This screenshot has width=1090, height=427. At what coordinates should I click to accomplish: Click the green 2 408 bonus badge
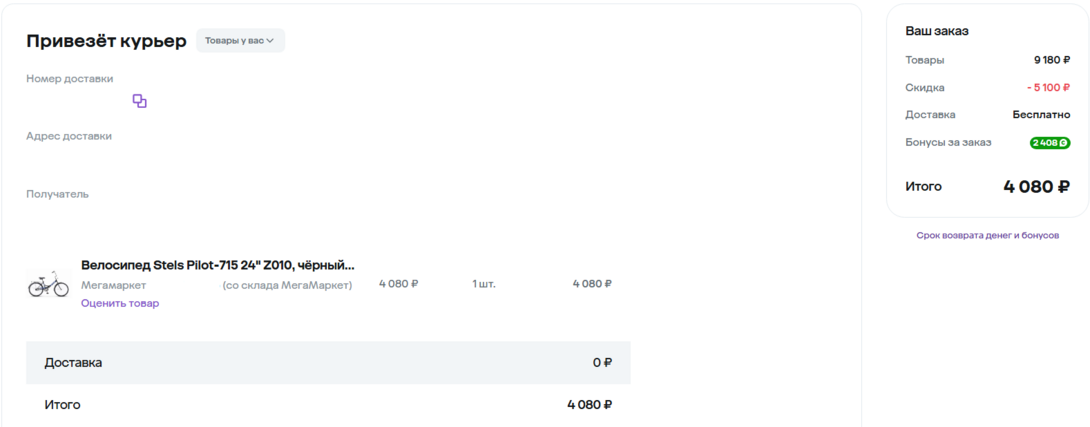click(1050, 143)
